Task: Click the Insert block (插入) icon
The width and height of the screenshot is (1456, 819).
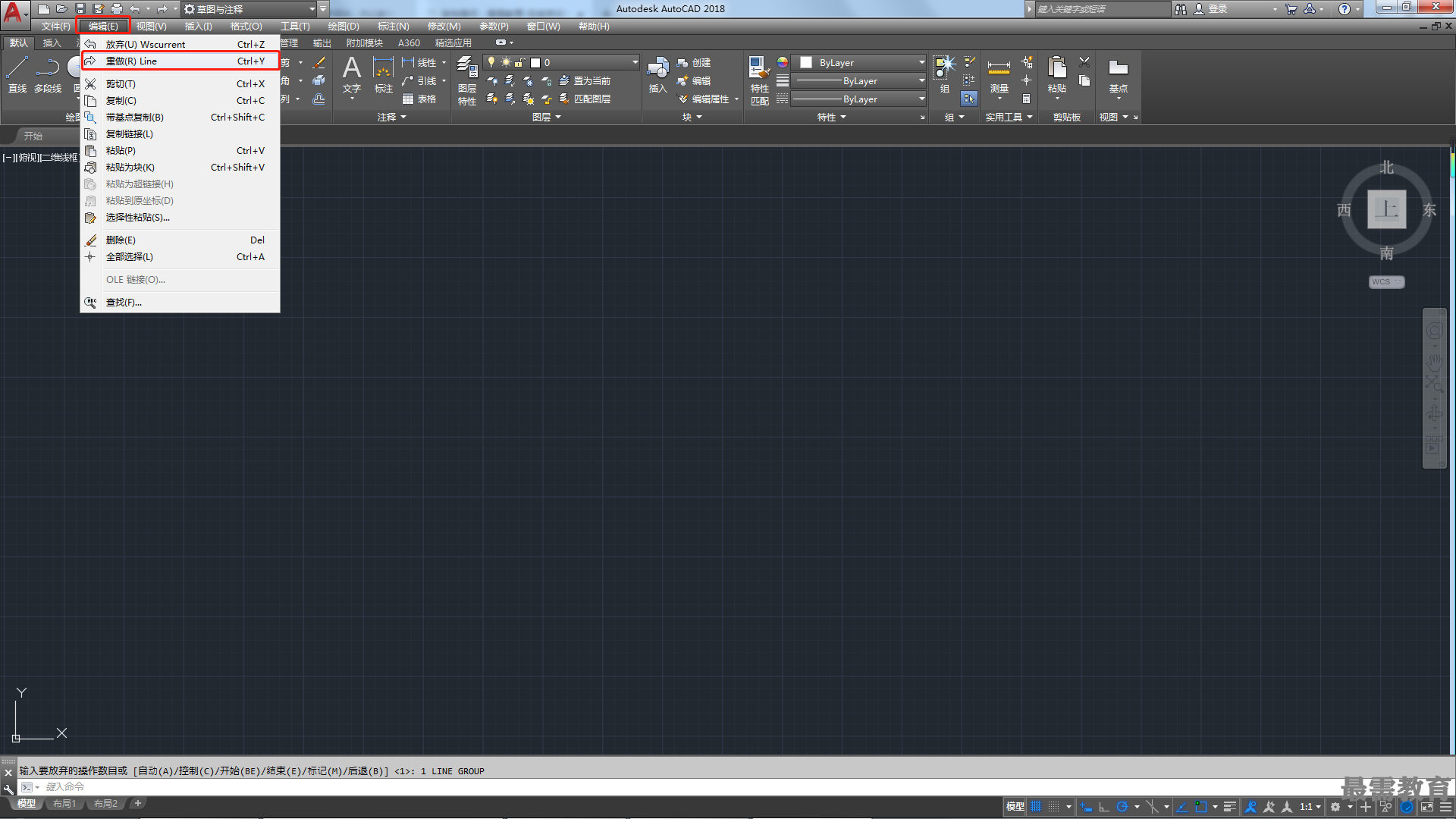Action: click(657, 74)
